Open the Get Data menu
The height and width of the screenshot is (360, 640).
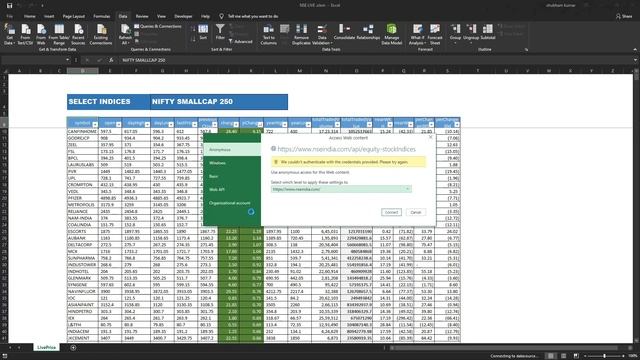click(x=9, y=34)
